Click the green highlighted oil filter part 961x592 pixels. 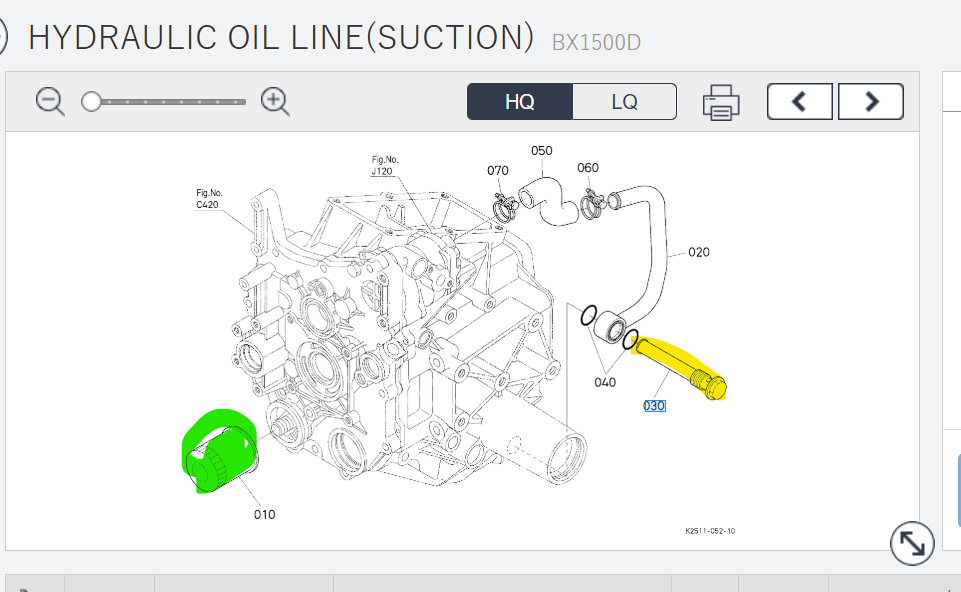point(217,453)
